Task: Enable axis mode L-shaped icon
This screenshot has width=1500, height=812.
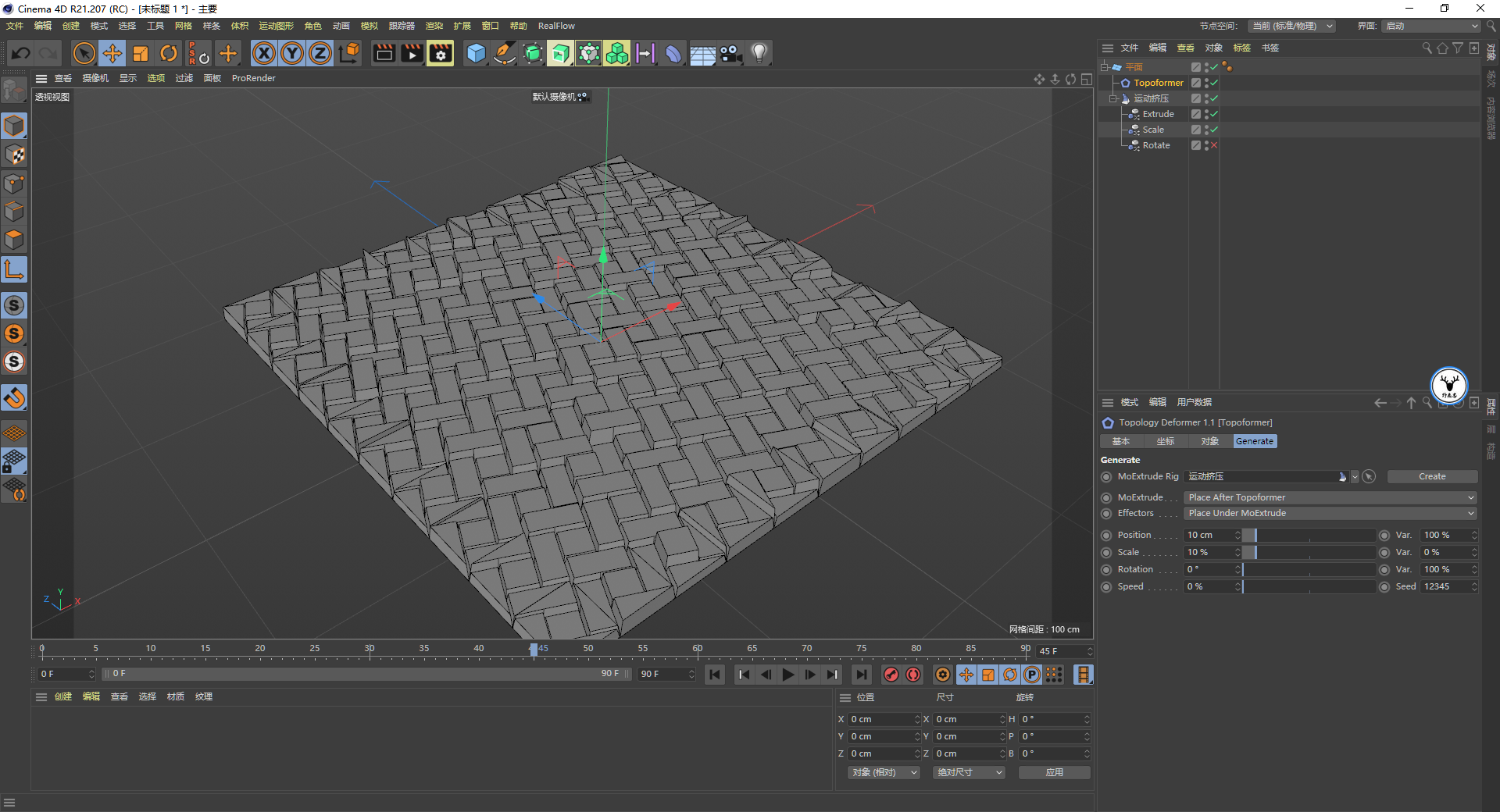Action: pos(14,269)
